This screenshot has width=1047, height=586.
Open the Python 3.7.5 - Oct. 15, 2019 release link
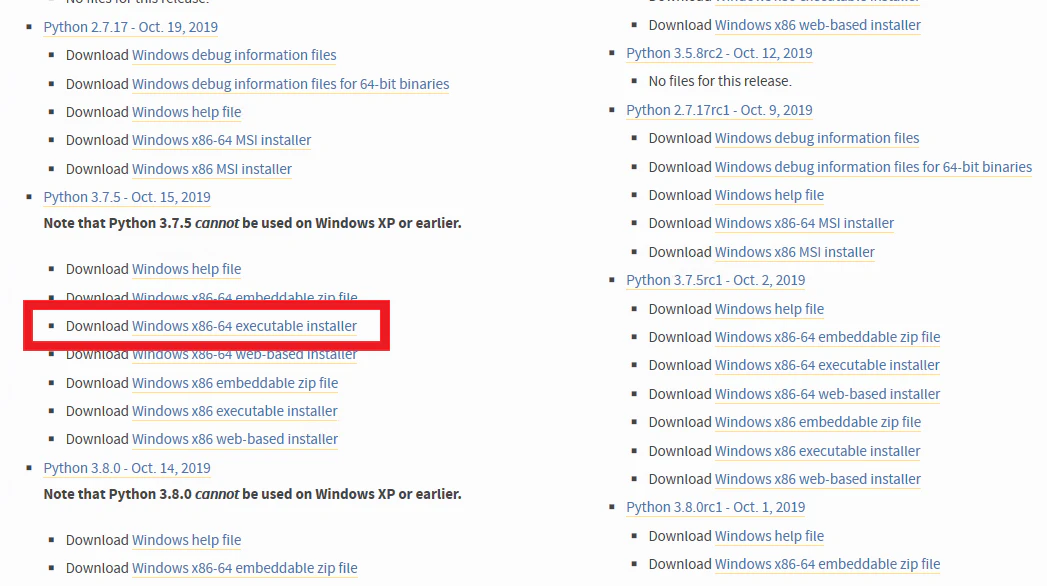[127, 197]
